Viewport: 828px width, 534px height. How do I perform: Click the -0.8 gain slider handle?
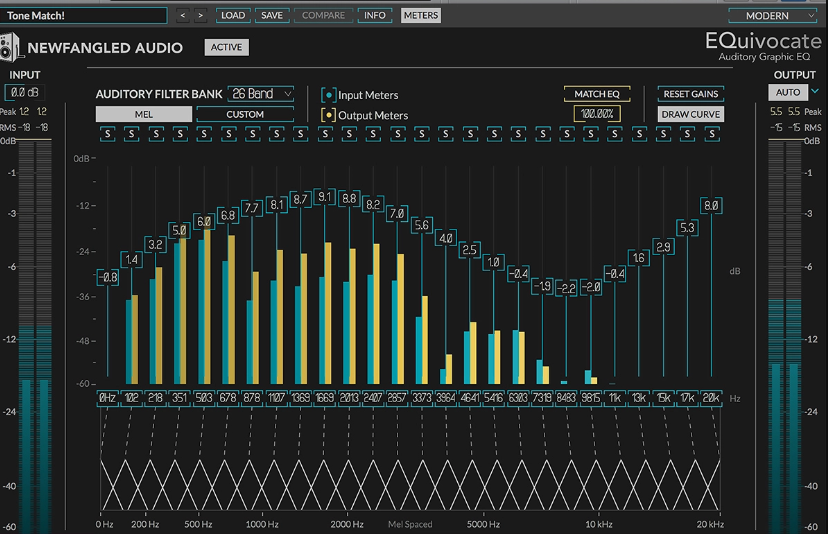108,277
